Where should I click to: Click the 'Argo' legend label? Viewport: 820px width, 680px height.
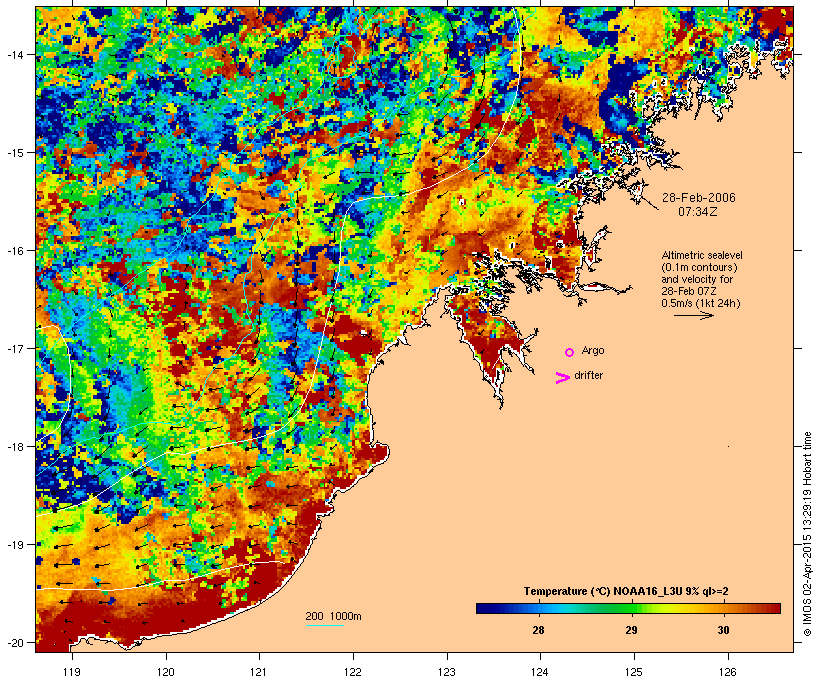pyautogui.click(x=593, y=350)
